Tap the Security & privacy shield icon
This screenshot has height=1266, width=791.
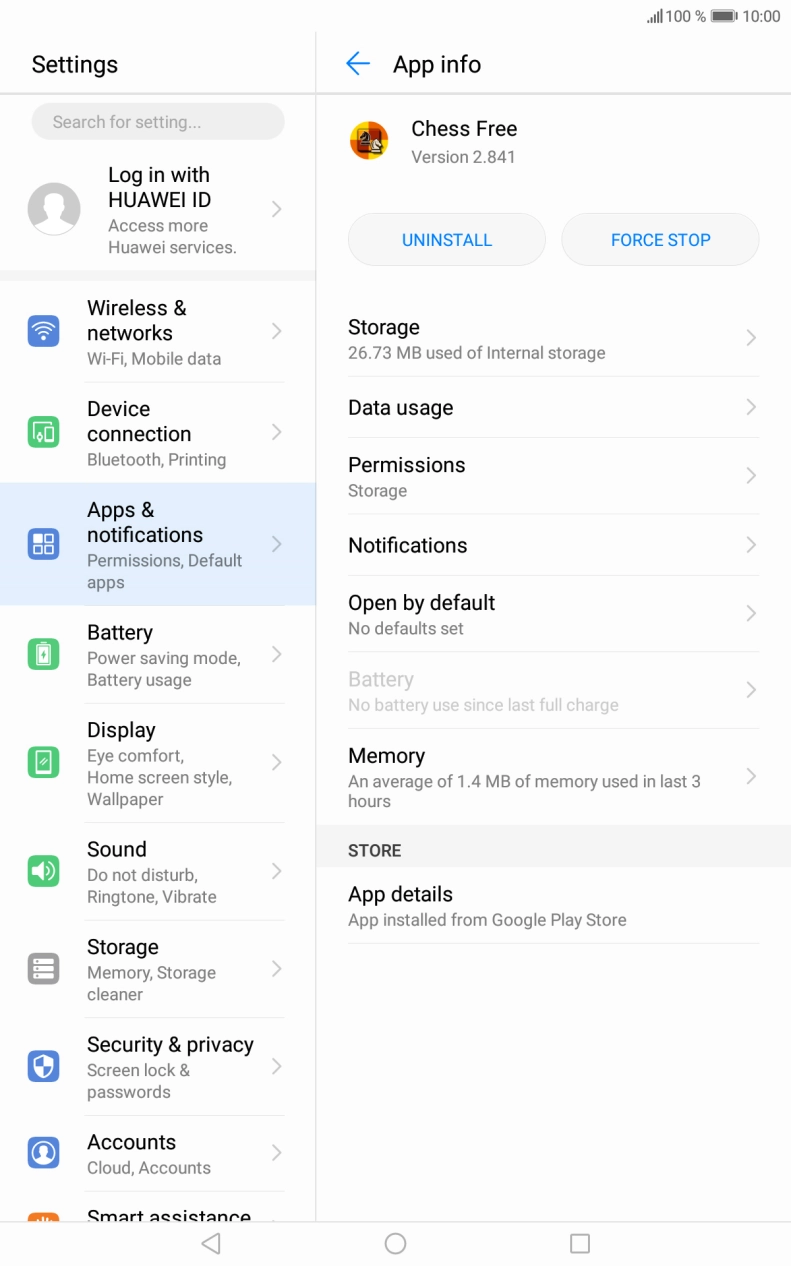point(43,1067)
